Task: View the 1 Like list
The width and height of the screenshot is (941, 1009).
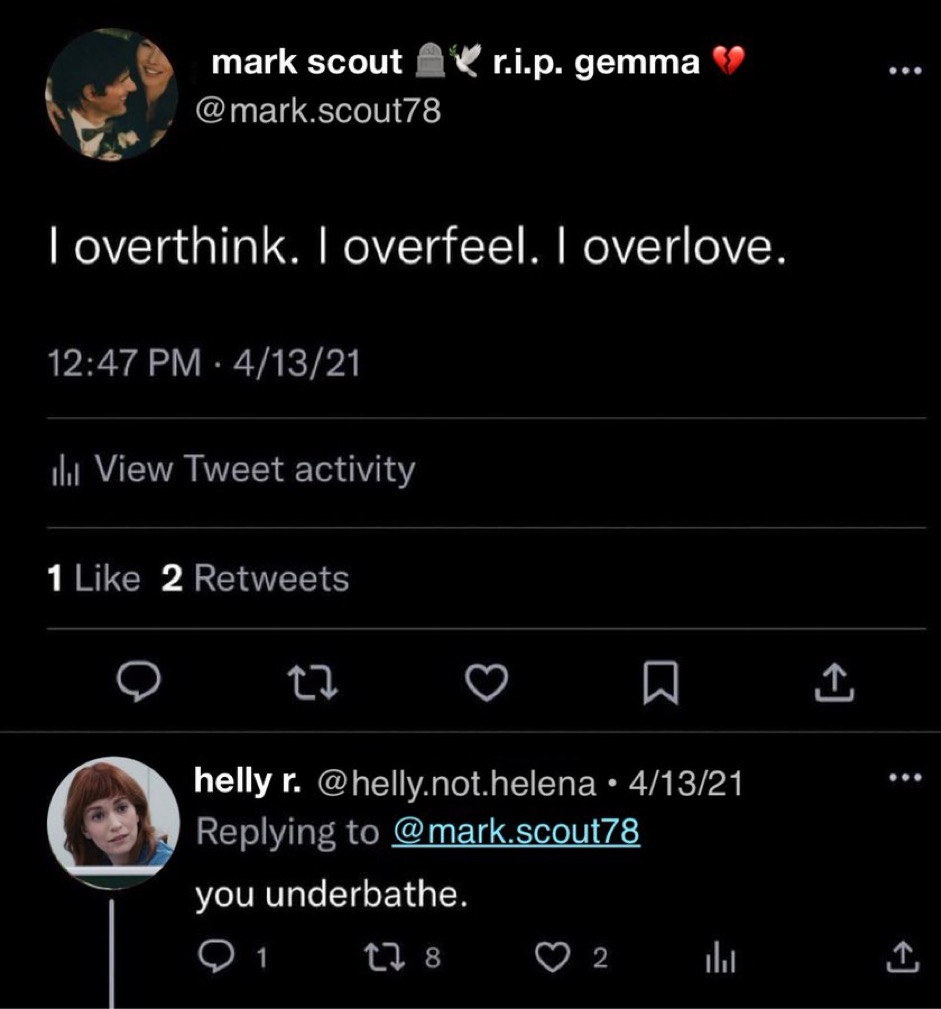Action: pos(94,579)
